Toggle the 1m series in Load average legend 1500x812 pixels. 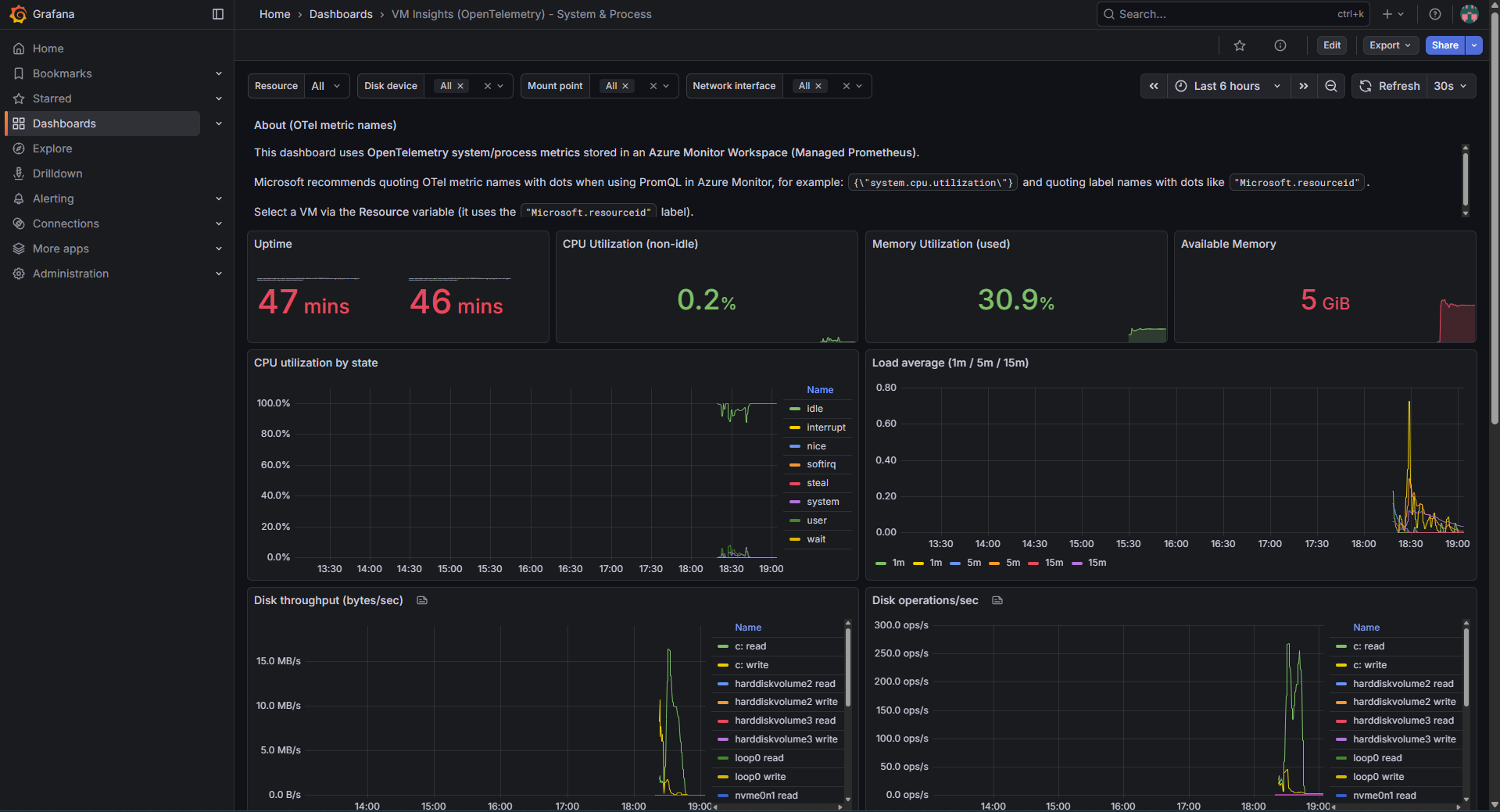898,563
